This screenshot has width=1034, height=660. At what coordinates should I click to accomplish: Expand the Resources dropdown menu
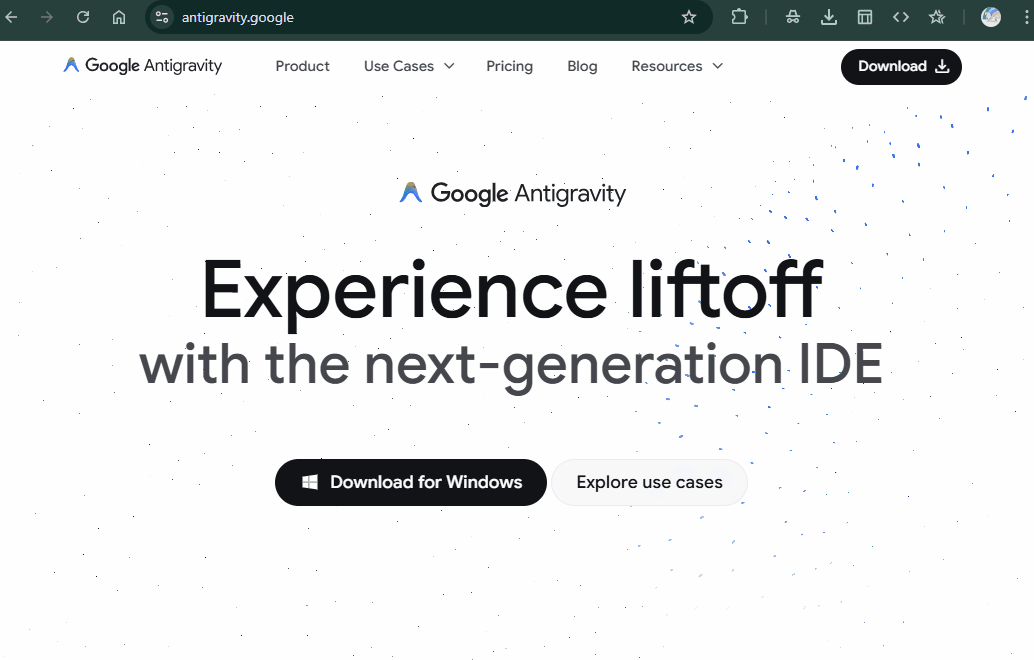[676, 66]
